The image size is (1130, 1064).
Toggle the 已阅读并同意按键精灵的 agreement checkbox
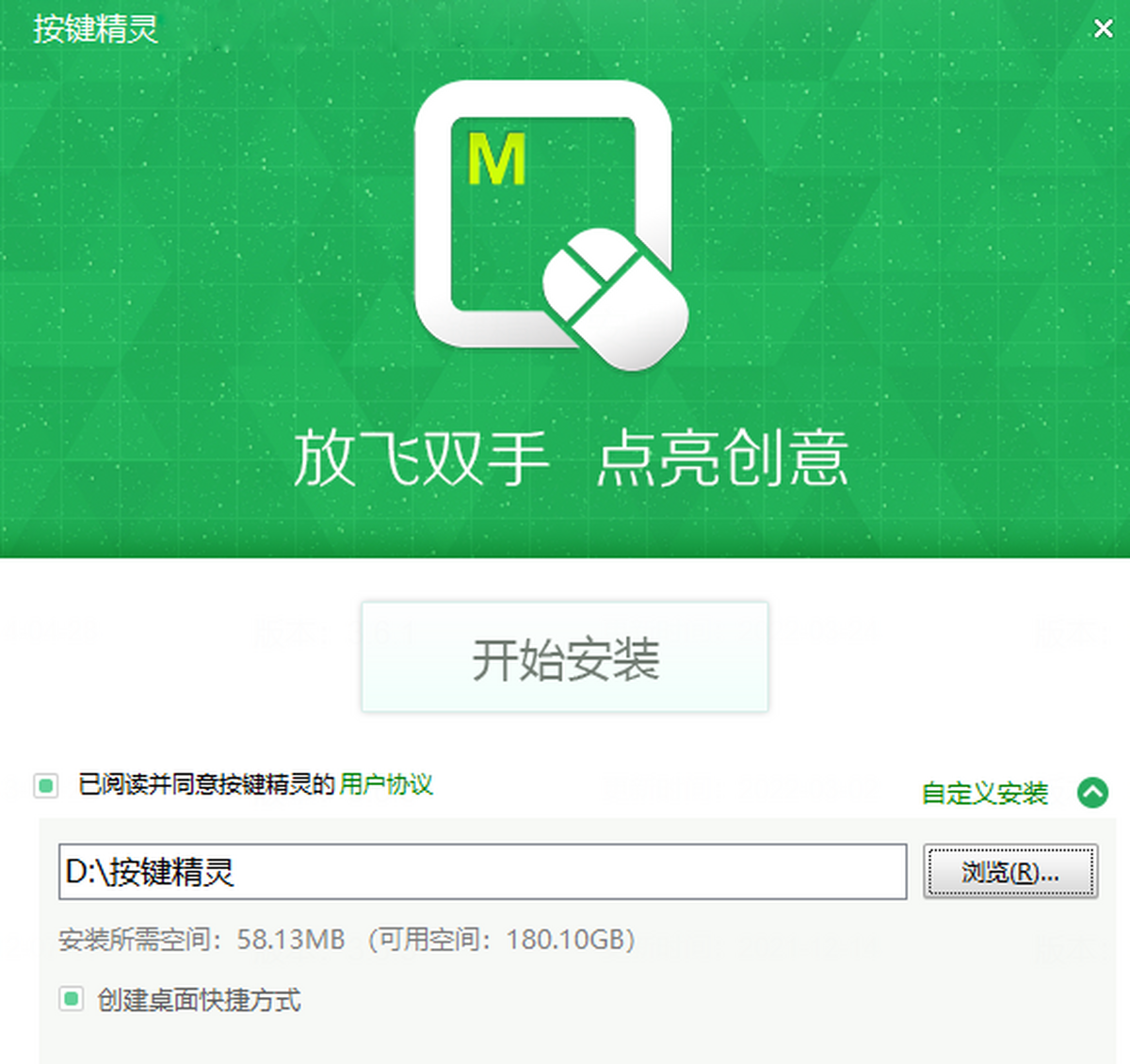(46, 785)
